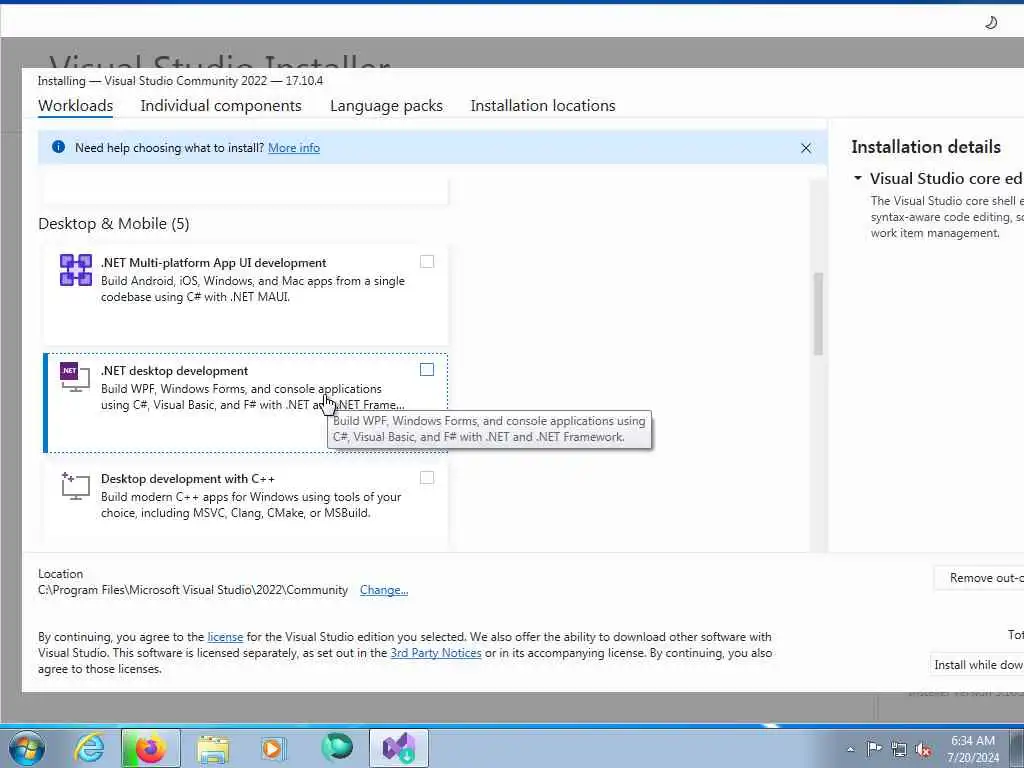The width and height of the screenshot is (1024, 768).
Task: Open the Individual components tab
Action: (x=221, y=106)
